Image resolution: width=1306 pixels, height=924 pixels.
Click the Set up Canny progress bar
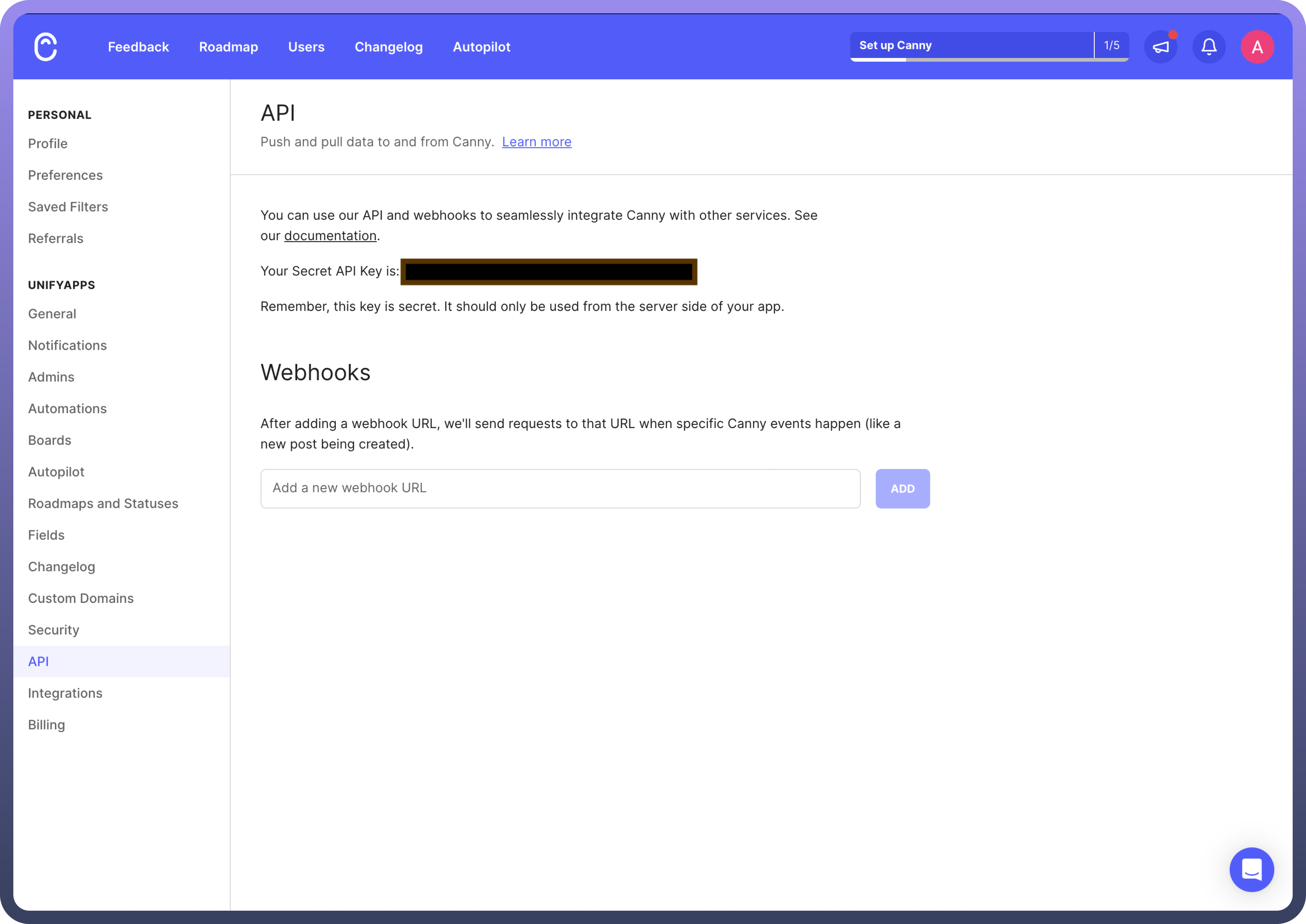988,46
